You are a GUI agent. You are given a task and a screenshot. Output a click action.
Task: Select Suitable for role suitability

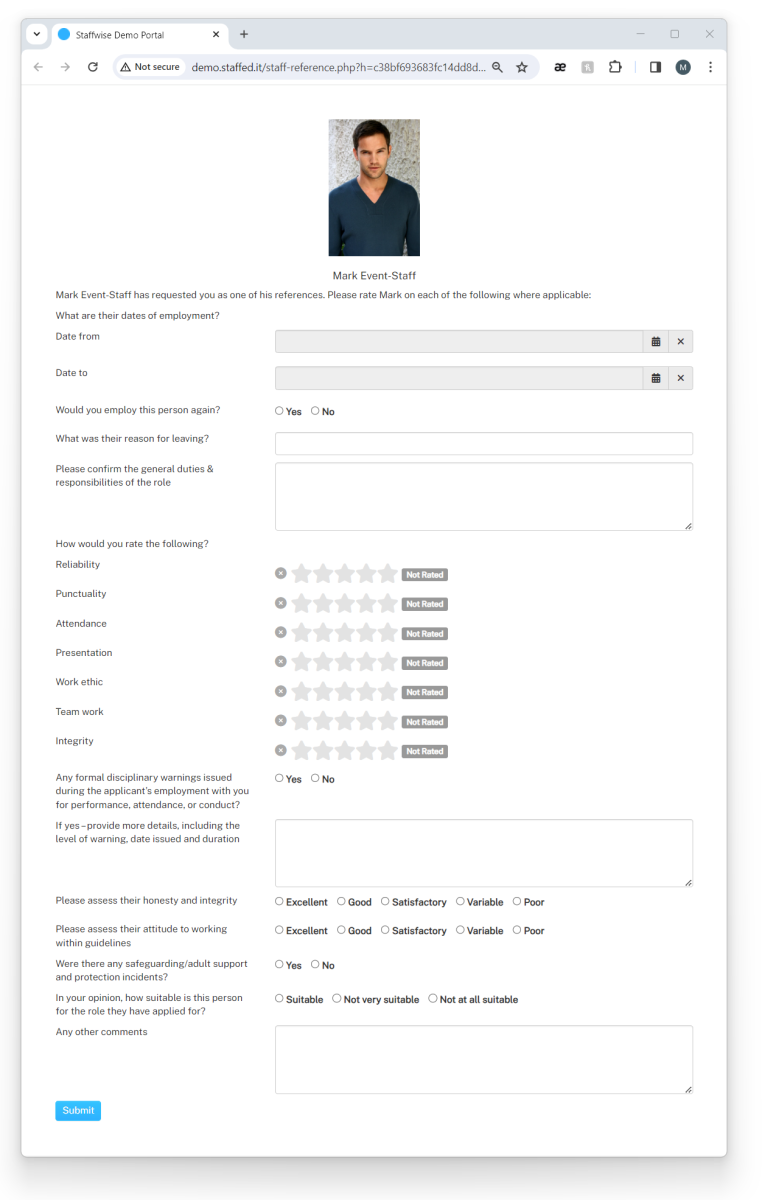[x=280, y=998]
